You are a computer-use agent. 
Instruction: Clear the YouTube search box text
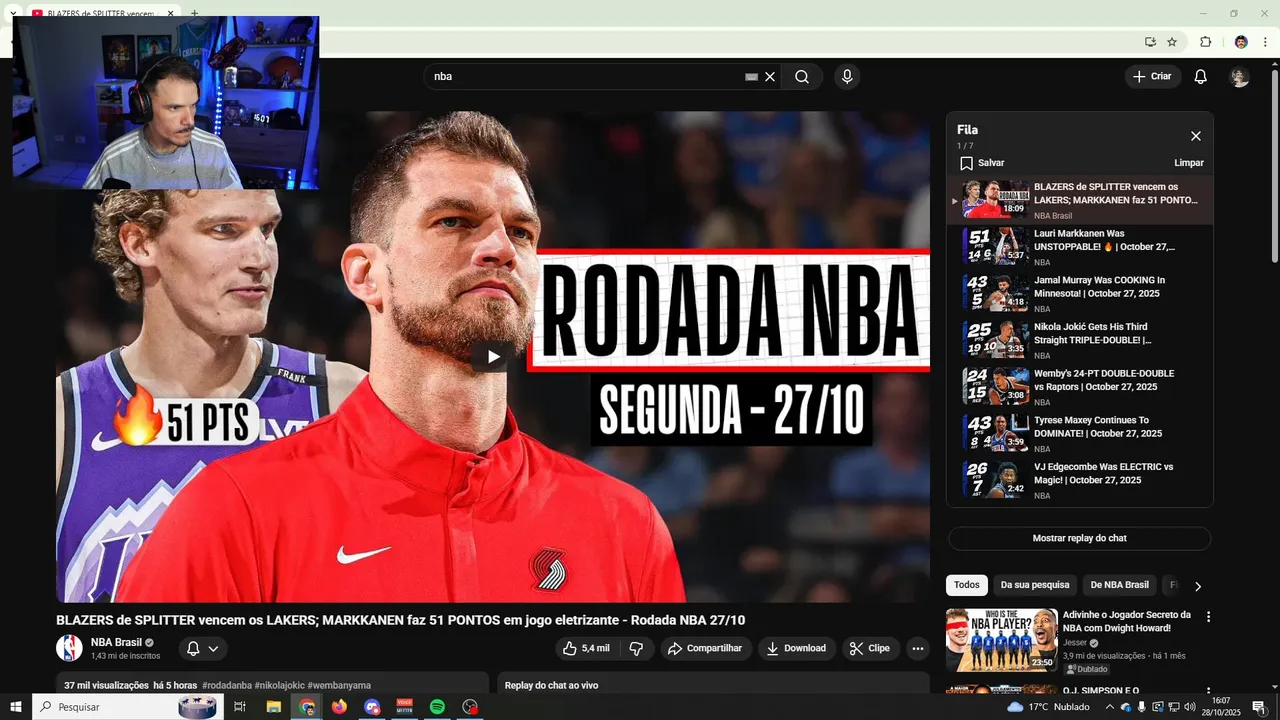tap(770, 77)
